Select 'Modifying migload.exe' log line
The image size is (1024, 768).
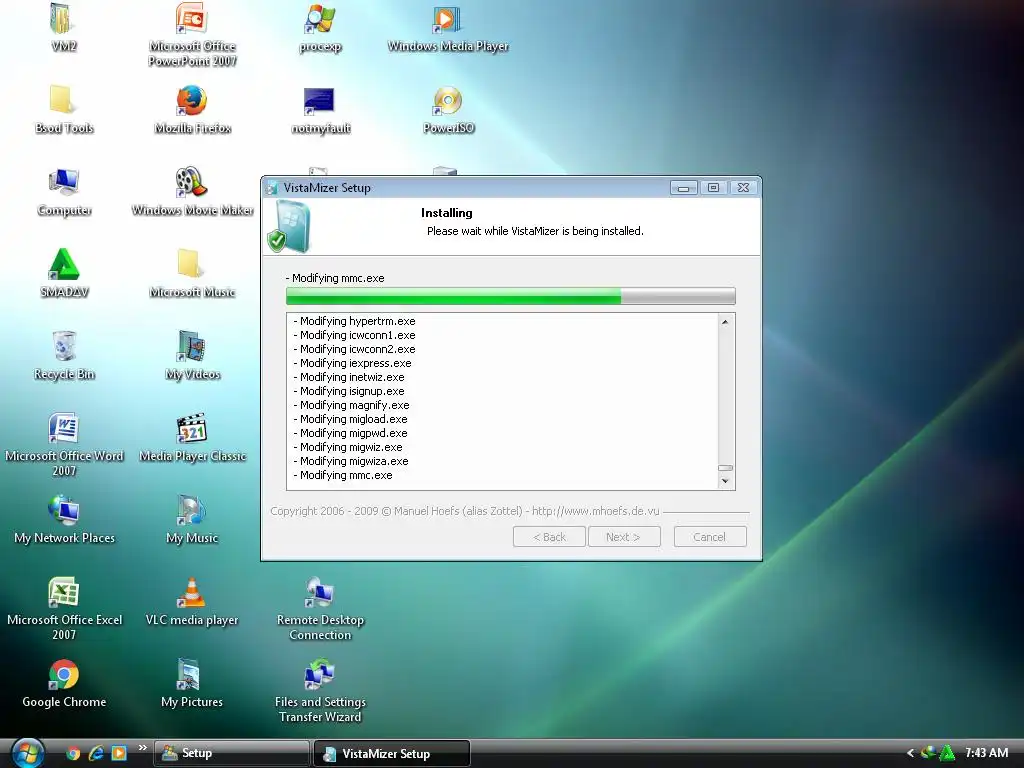pyautogui.click(x=350, y=419)
